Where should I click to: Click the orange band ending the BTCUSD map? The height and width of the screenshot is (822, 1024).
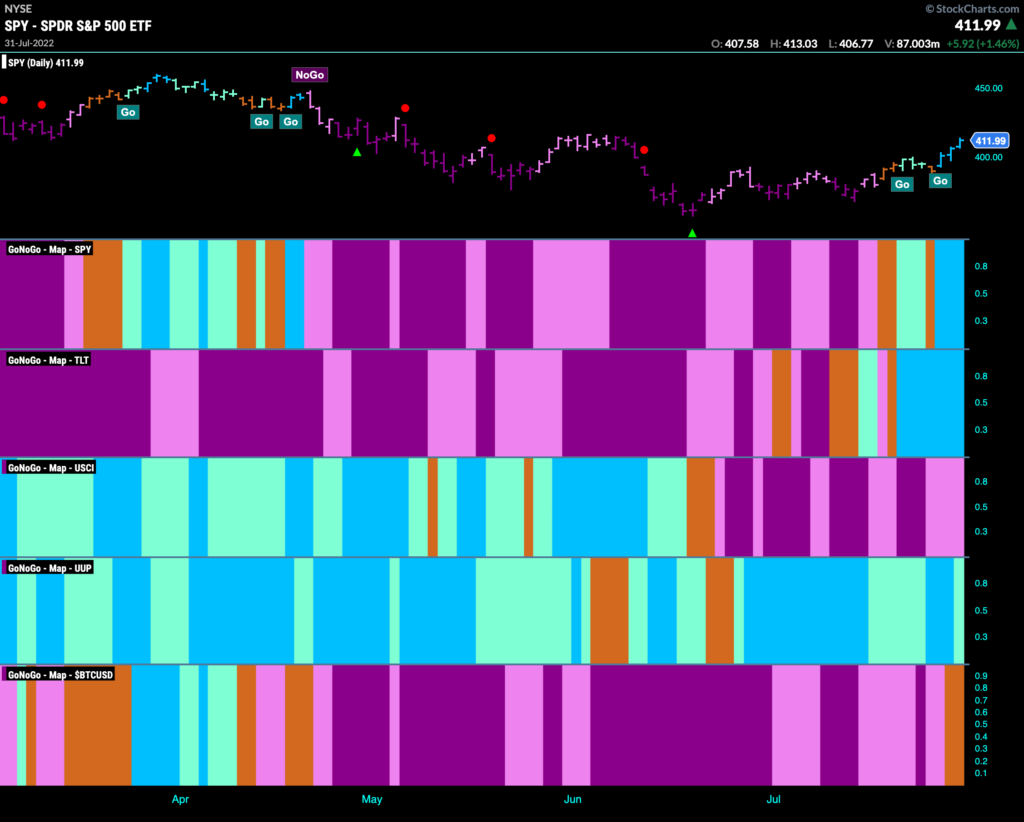coord(954,725)
